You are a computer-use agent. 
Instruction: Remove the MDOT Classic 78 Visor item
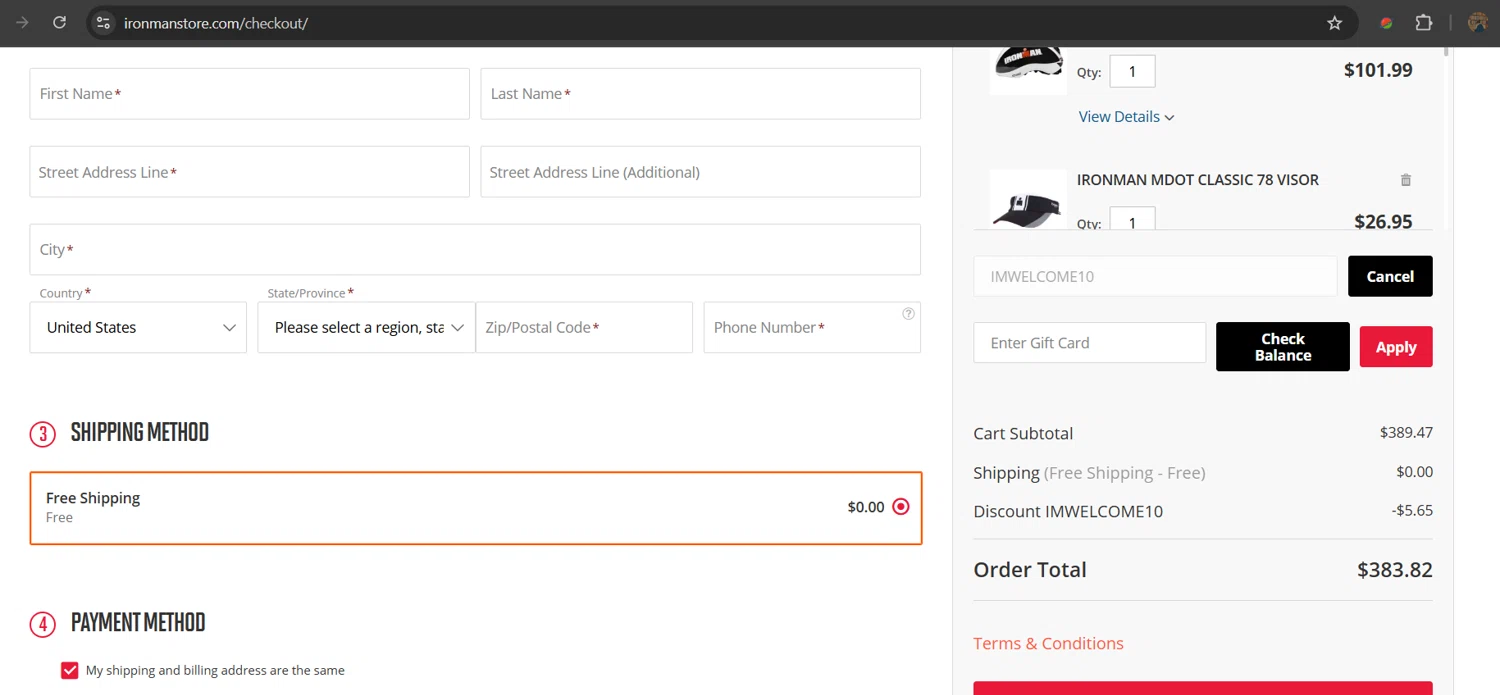[x=1405, y=180]
